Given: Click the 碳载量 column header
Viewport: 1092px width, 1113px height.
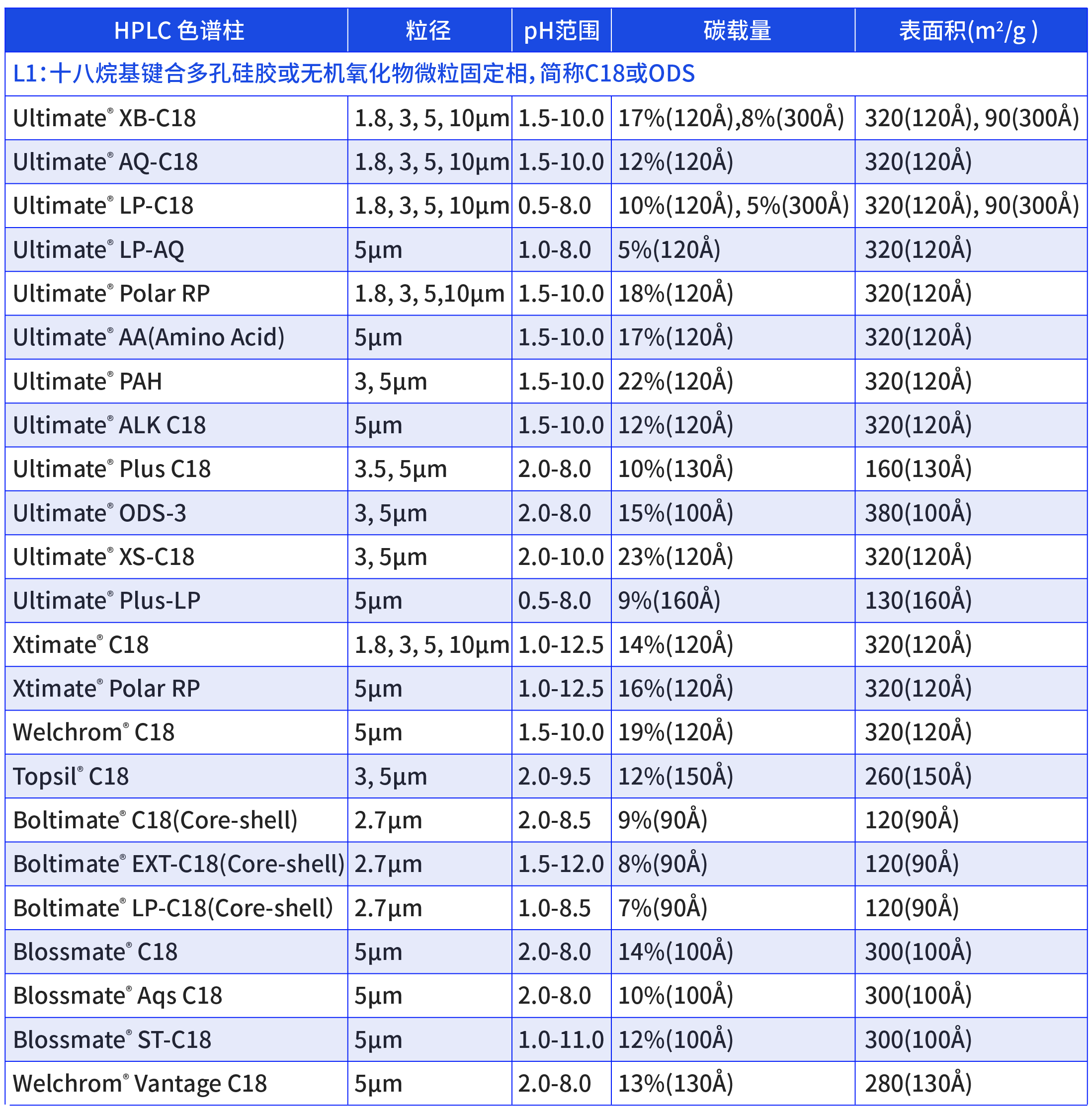Looking at the screenshot, I should (738, 30).
